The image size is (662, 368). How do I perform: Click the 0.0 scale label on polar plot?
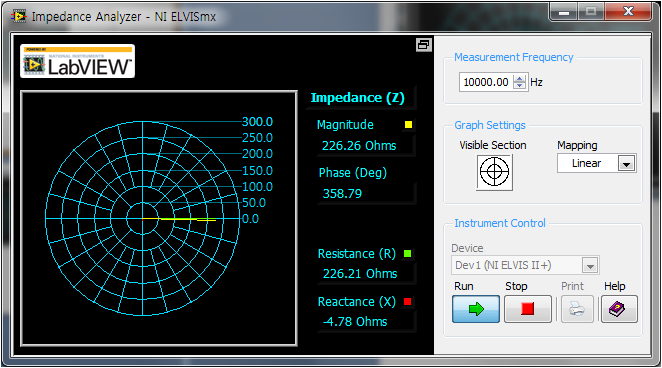[x=250, y=219]
